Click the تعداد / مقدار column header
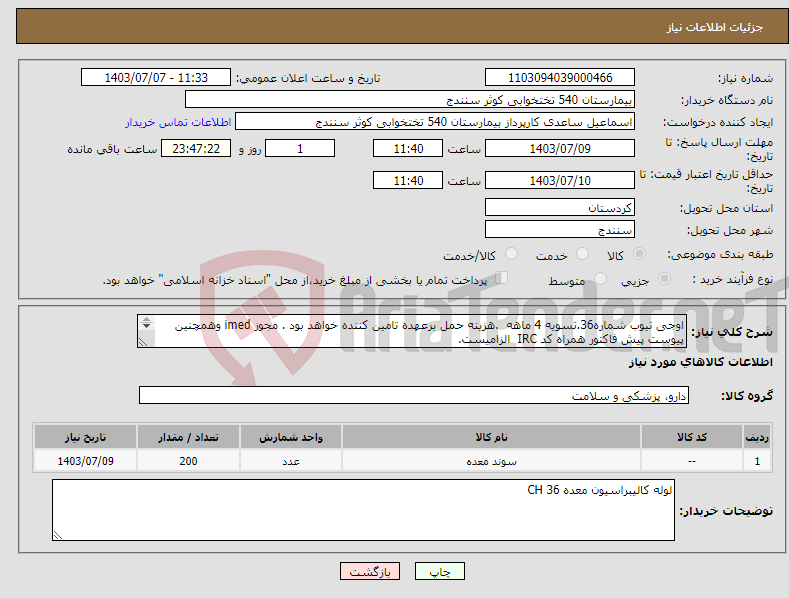Screen dimensions: 789x598 pyautogui.click(x=188, y=437)
